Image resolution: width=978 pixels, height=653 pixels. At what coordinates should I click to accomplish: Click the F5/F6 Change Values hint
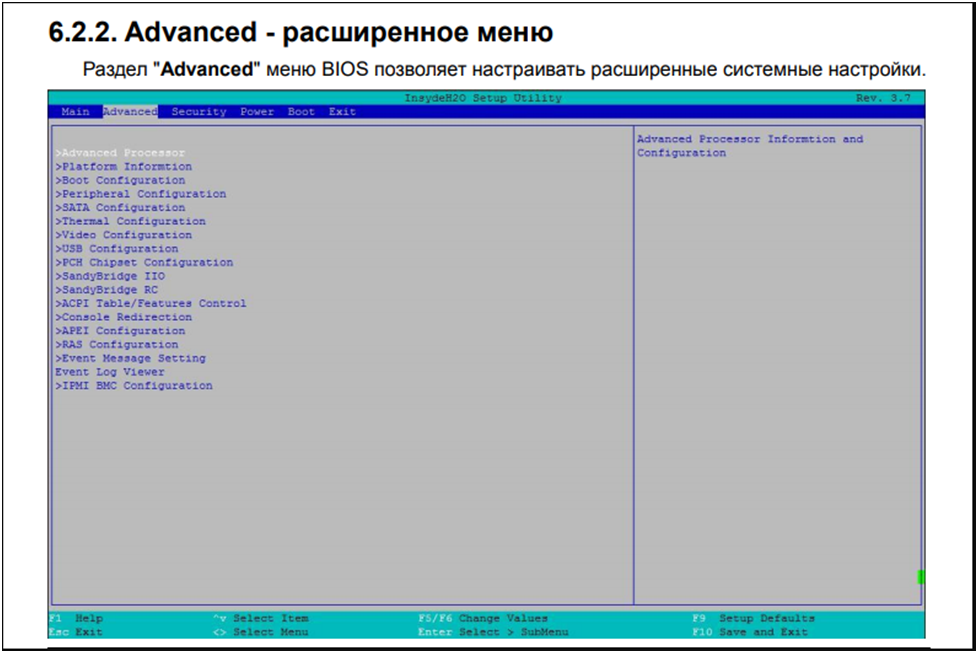483,619
